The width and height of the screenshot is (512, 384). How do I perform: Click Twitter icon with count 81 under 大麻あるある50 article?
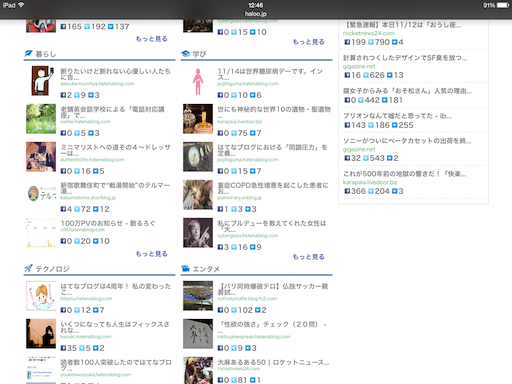[x=234, y=380]
